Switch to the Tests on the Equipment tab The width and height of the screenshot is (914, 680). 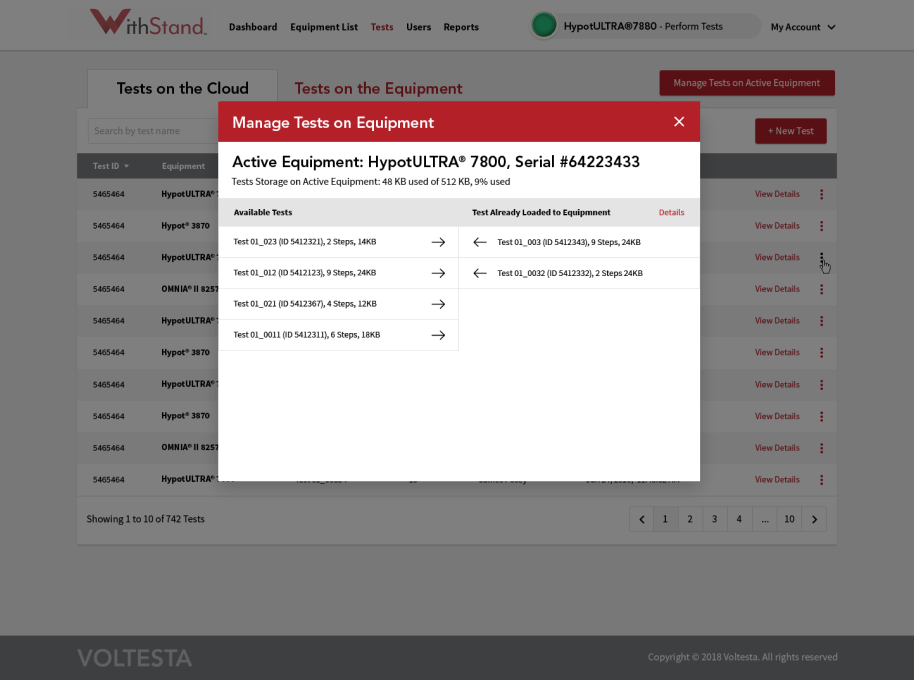tap(378, 89)
